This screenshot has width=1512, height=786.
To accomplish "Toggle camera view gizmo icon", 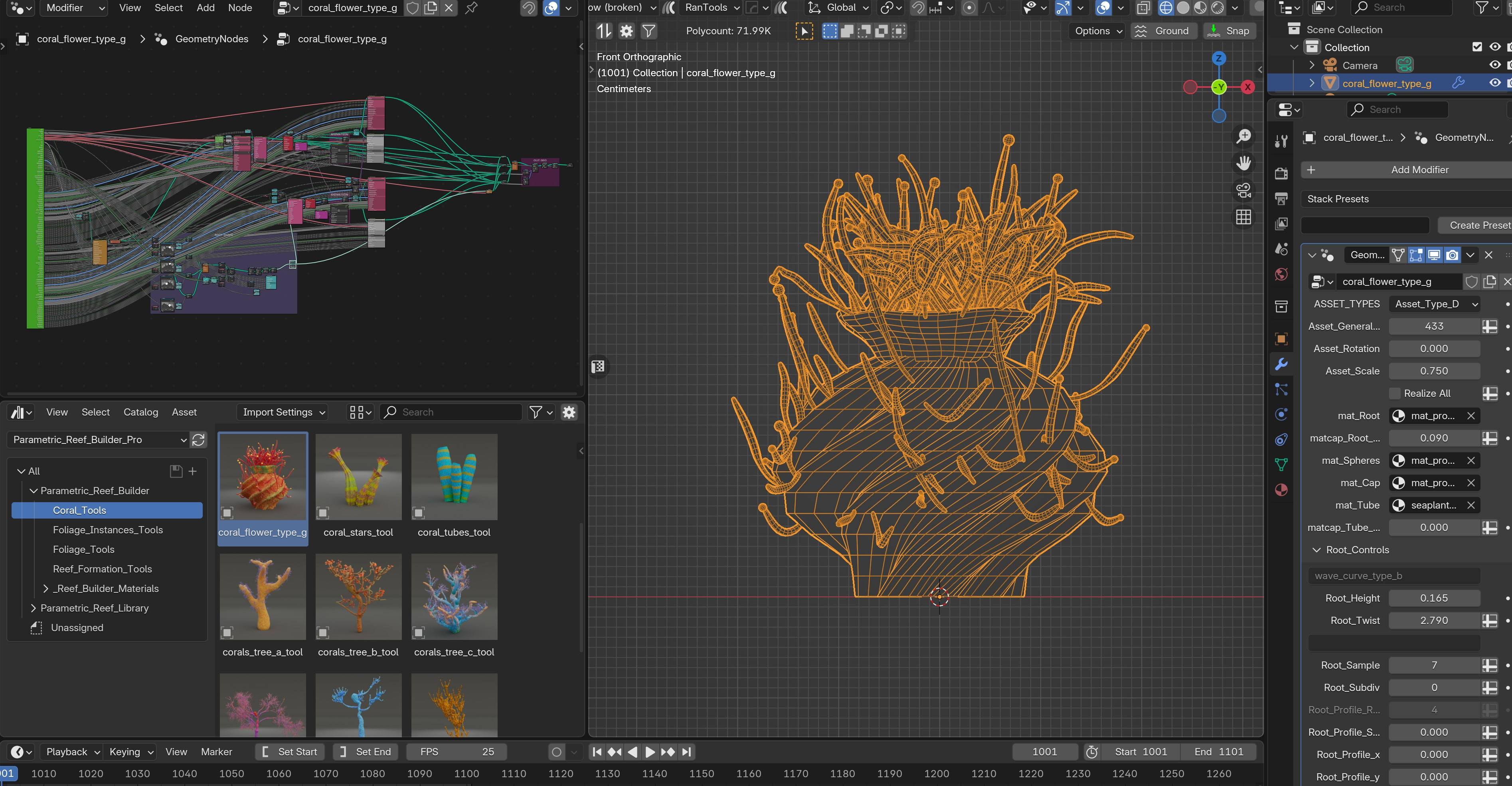I will point(1243,190).
